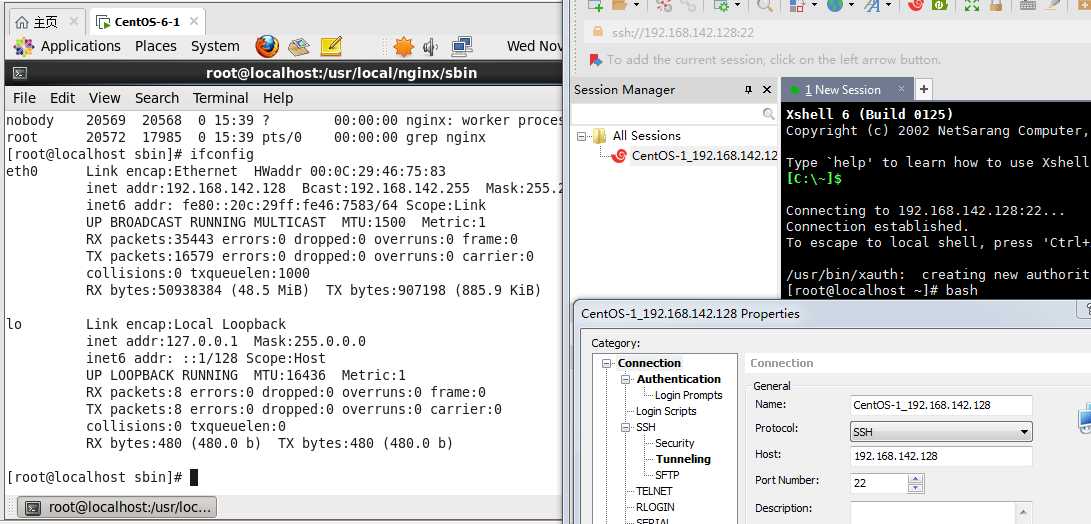Collapse the SSH category node

pos(626,427)
